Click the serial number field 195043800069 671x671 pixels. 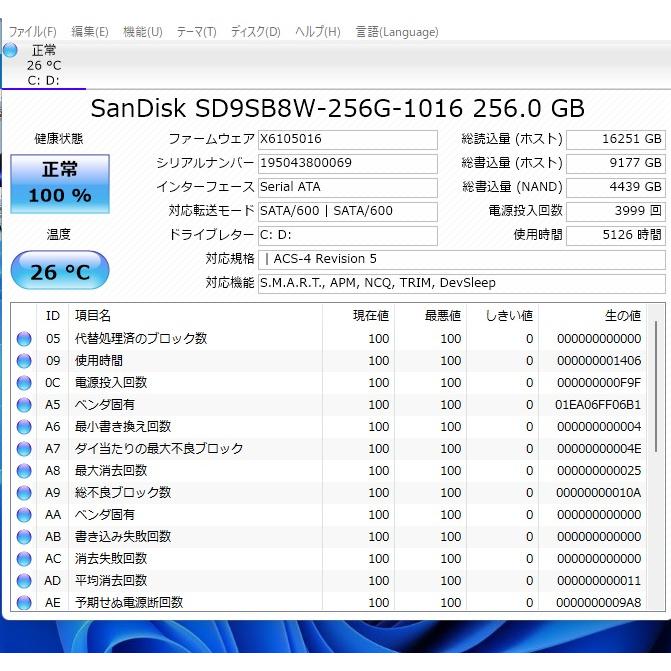[x=347, y=163]
